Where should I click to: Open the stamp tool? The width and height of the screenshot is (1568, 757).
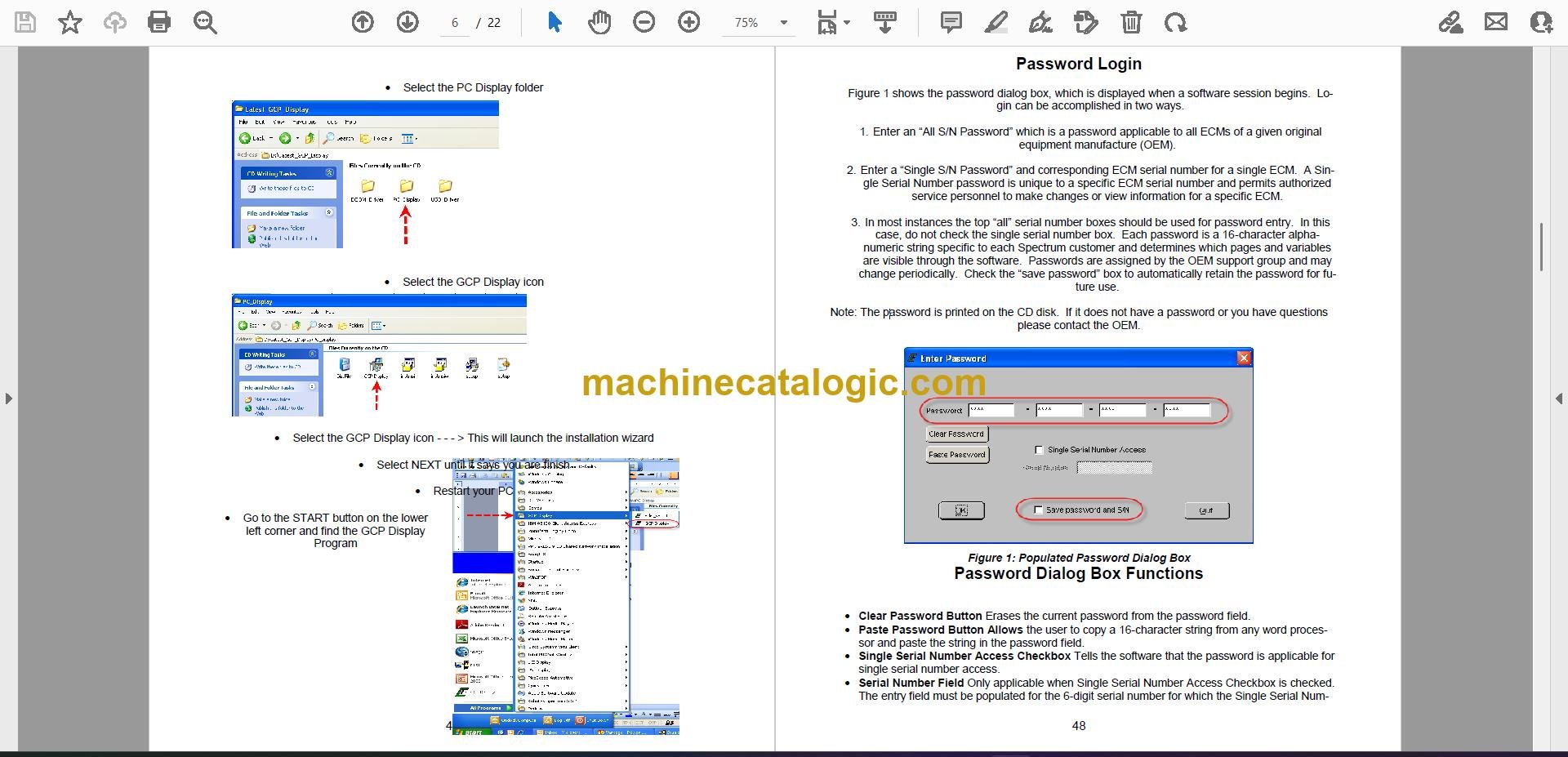[x=1086, y=22]
